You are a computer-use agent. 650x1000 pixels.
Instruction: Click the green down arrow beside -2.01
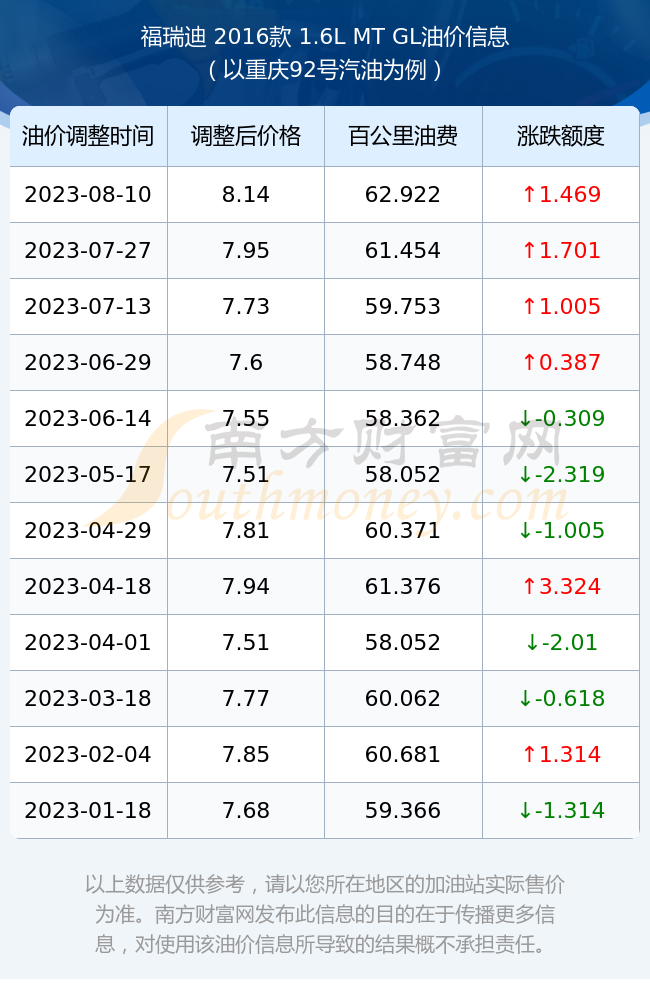(x=532, y=643)
